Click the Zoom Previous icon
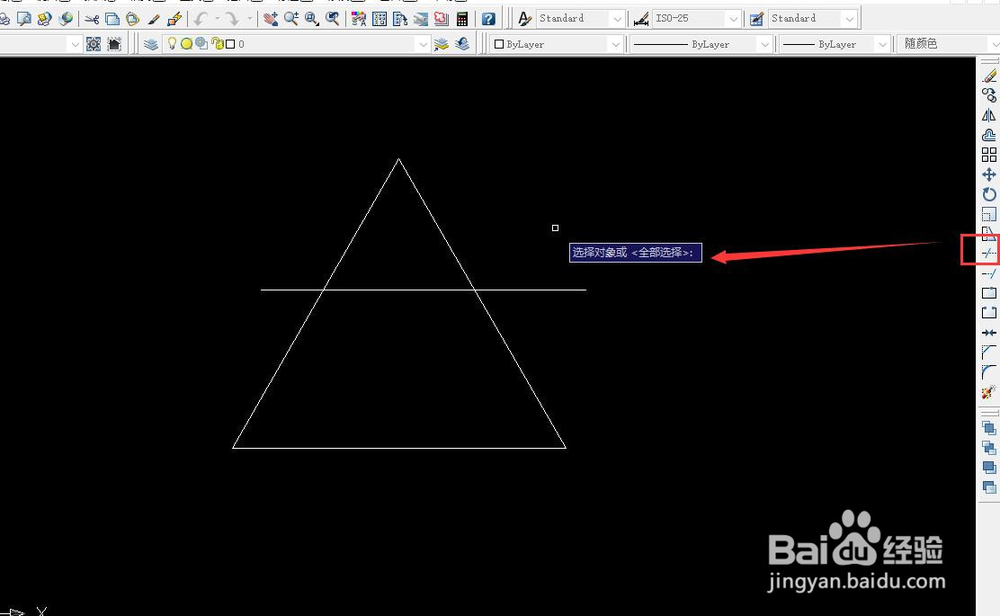The height and width of the screenshot is (616, 1000). 332,18
